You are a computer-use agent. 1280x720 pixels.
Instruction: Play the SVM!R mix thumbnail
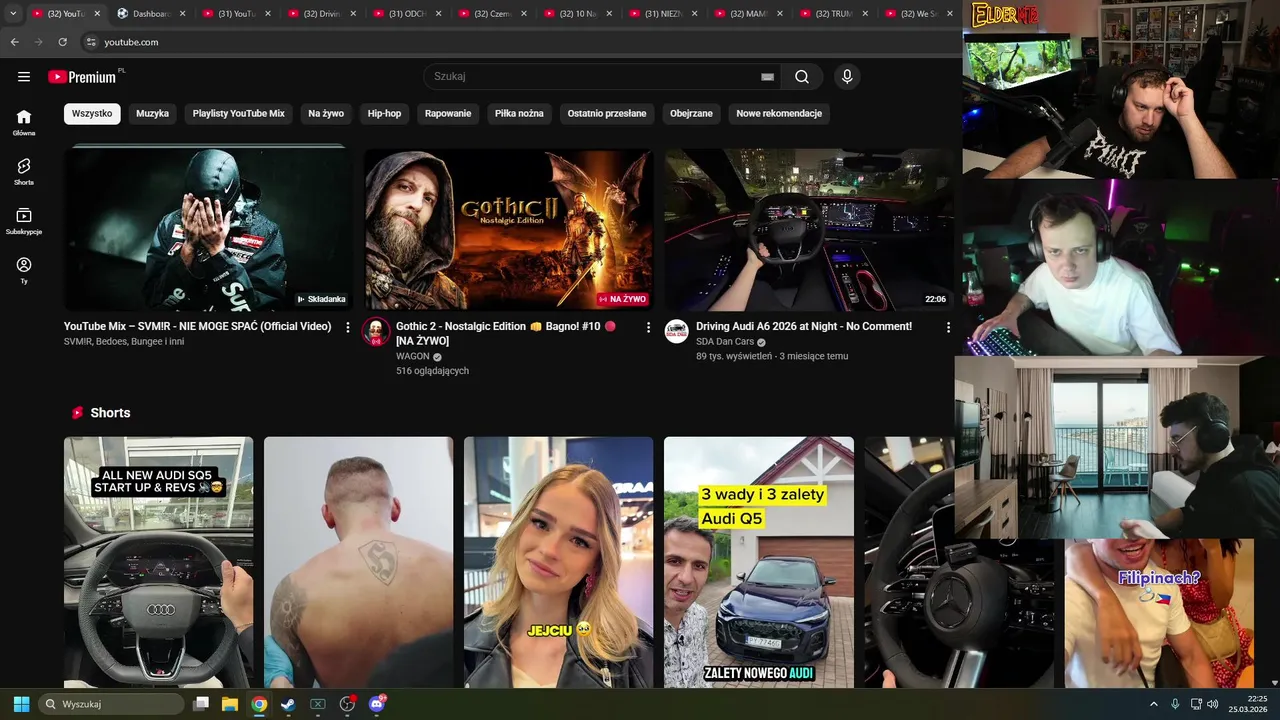click(208, 230)
